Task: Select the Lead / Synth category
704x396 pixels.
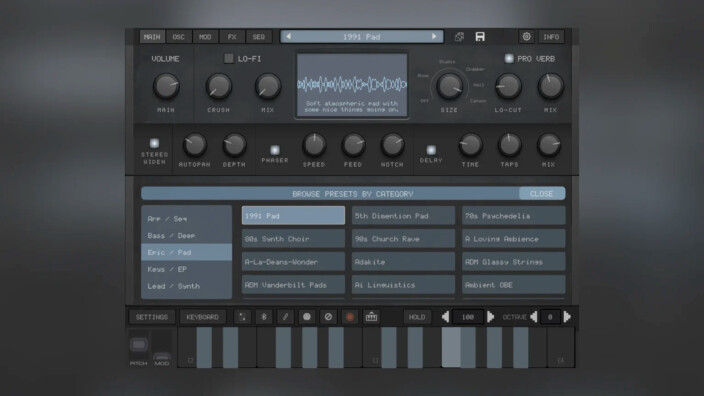Action: [x=186, y=286]
